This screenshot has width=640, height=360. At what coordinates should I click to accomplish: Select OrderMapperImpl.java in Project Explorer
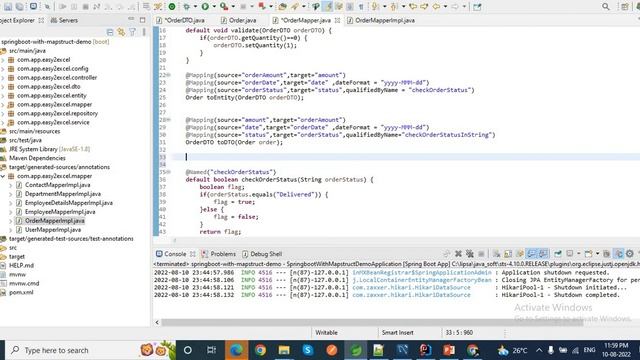pyautogui.click(x=55, y=221)
